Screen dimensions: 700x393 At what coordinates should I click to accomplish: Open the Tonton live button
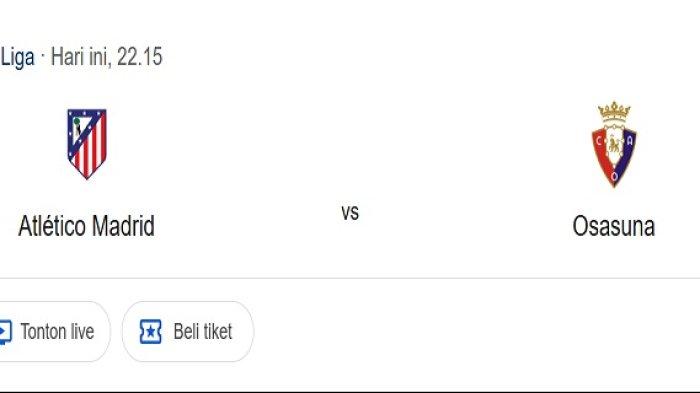[x=54, y=331]
